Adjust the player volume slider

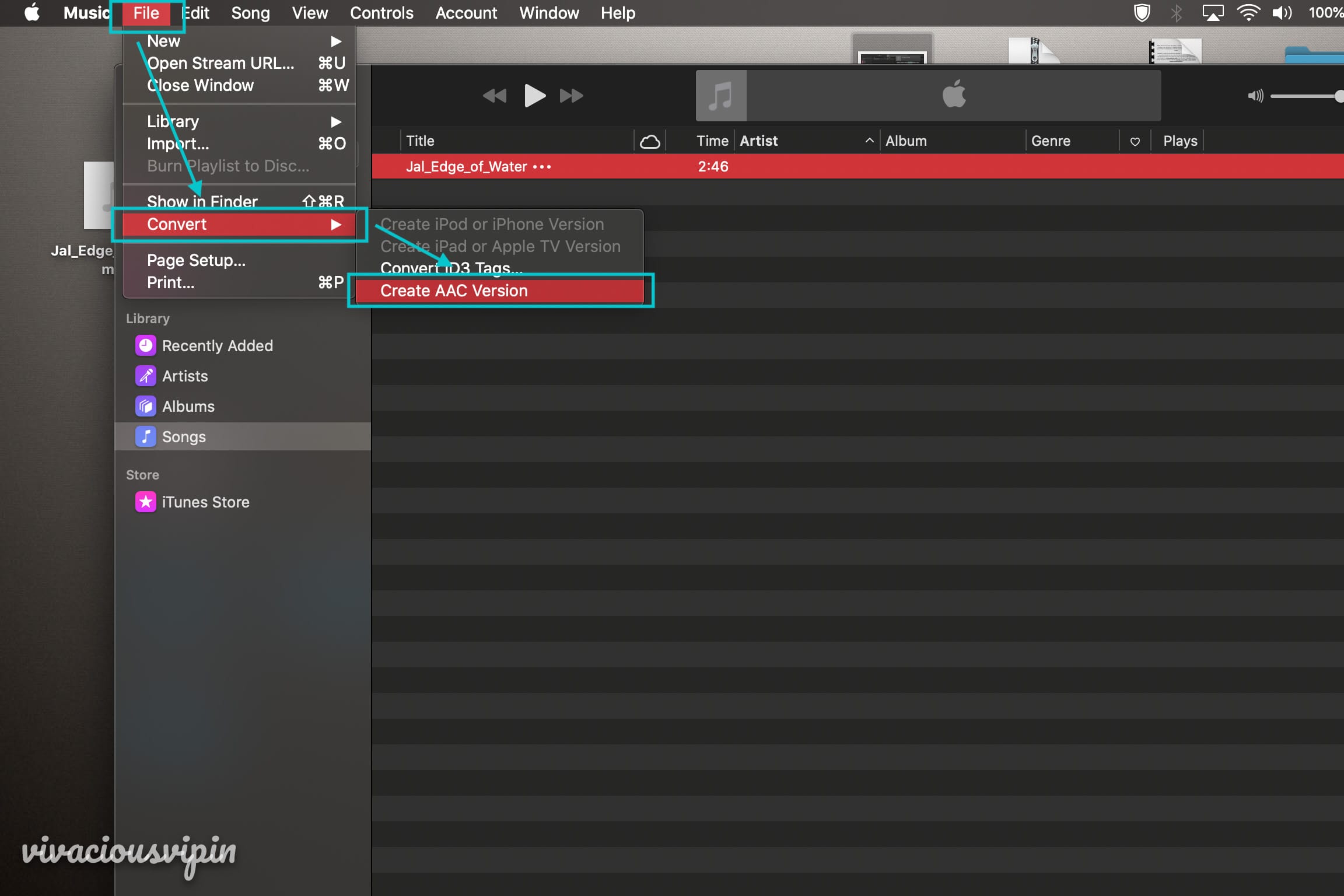[1307, 96]
